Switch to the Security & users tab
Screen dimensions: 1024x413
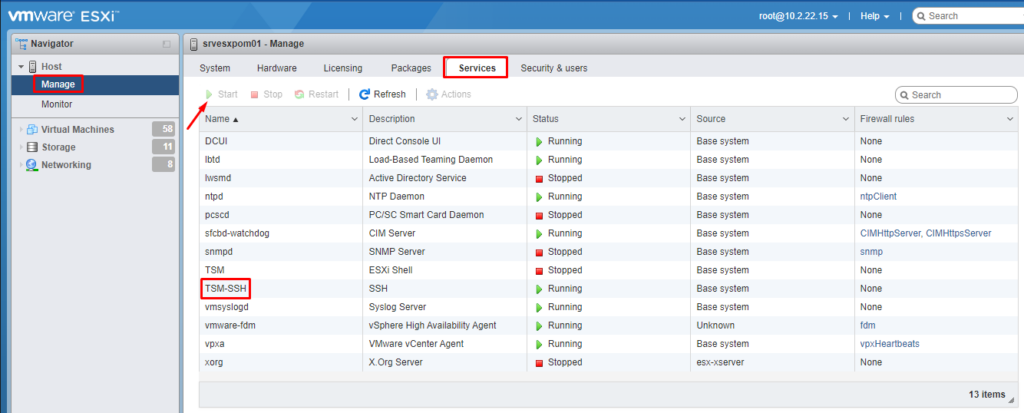(x=554, y=68)
